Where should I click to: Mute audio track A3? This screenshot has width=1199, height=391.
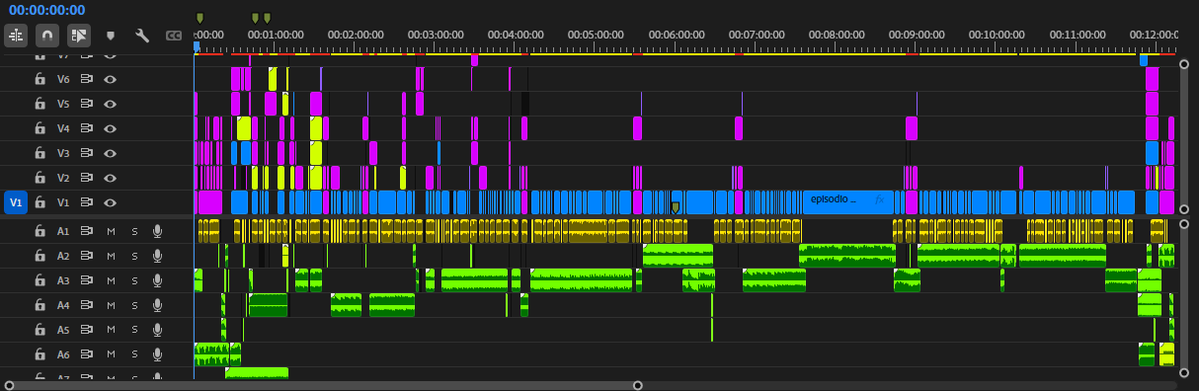[x=110, y=280]
